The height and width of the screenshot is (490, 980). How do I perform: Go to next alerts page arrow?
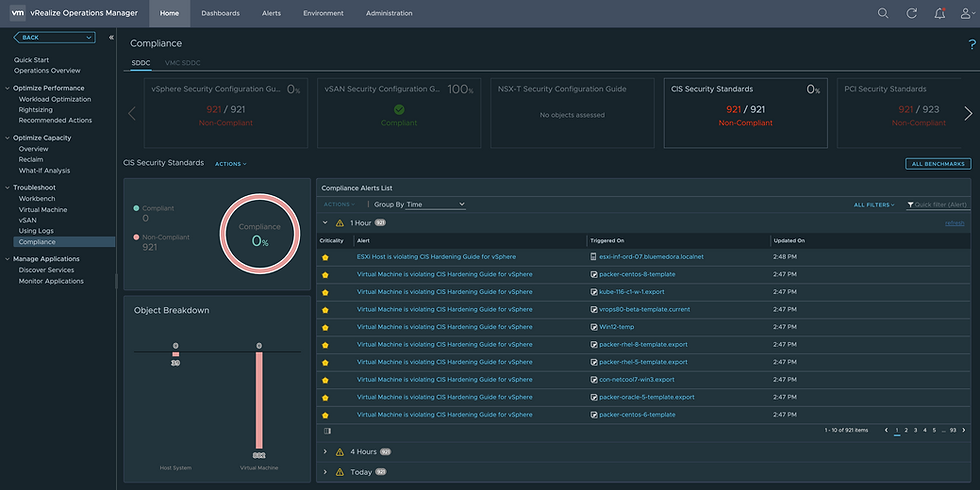point(964,430)
